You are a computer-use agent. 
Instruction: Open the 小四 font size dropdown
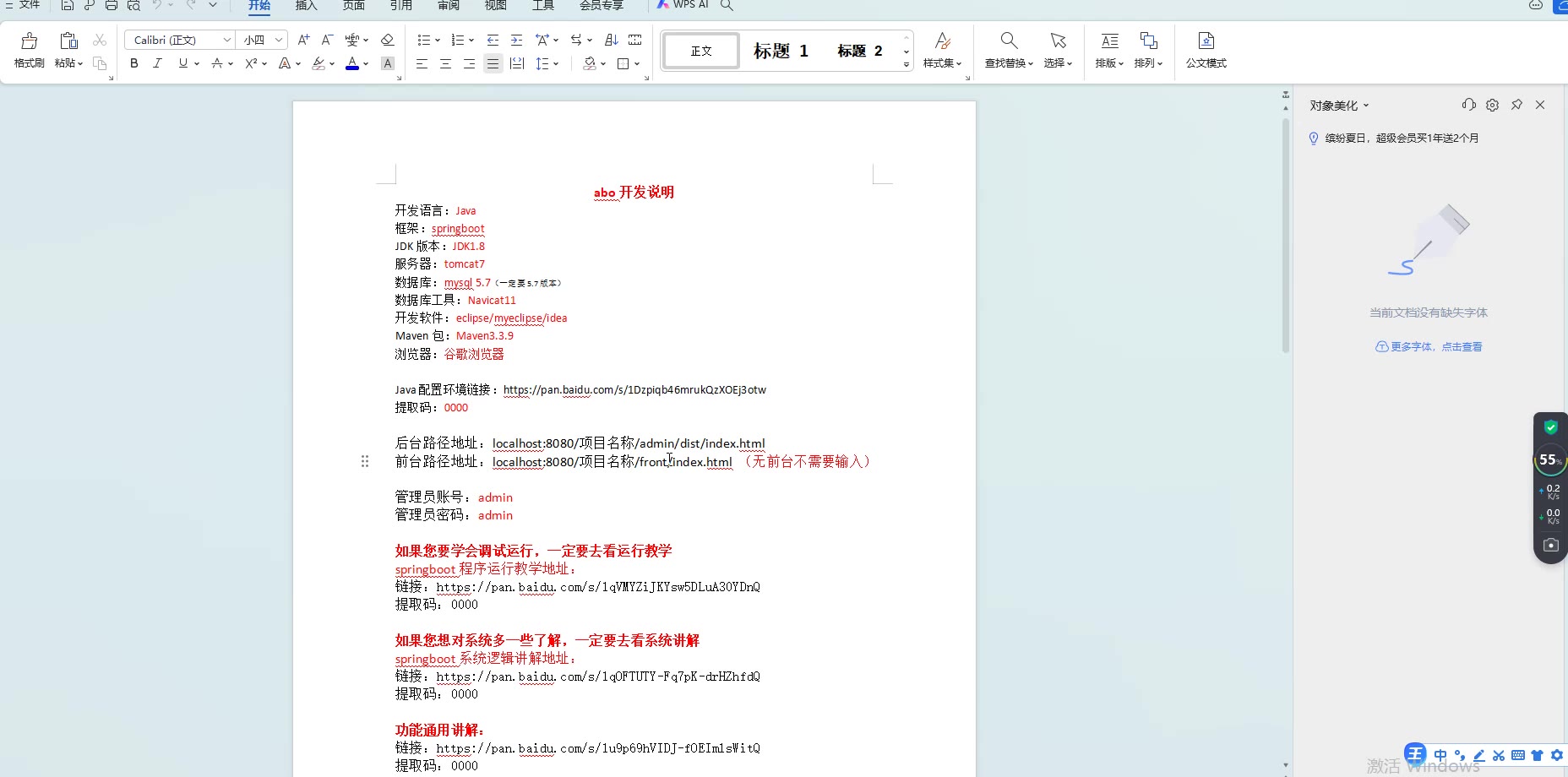point(279,40)
